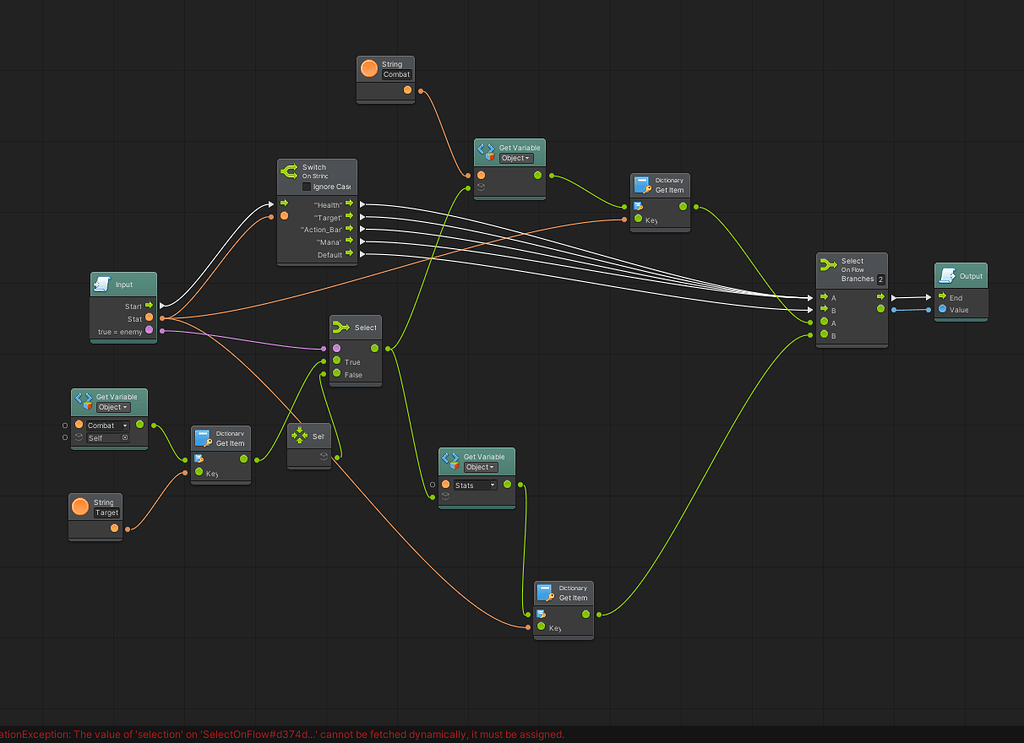Click the purple input port on the Select node

point(337,348)
